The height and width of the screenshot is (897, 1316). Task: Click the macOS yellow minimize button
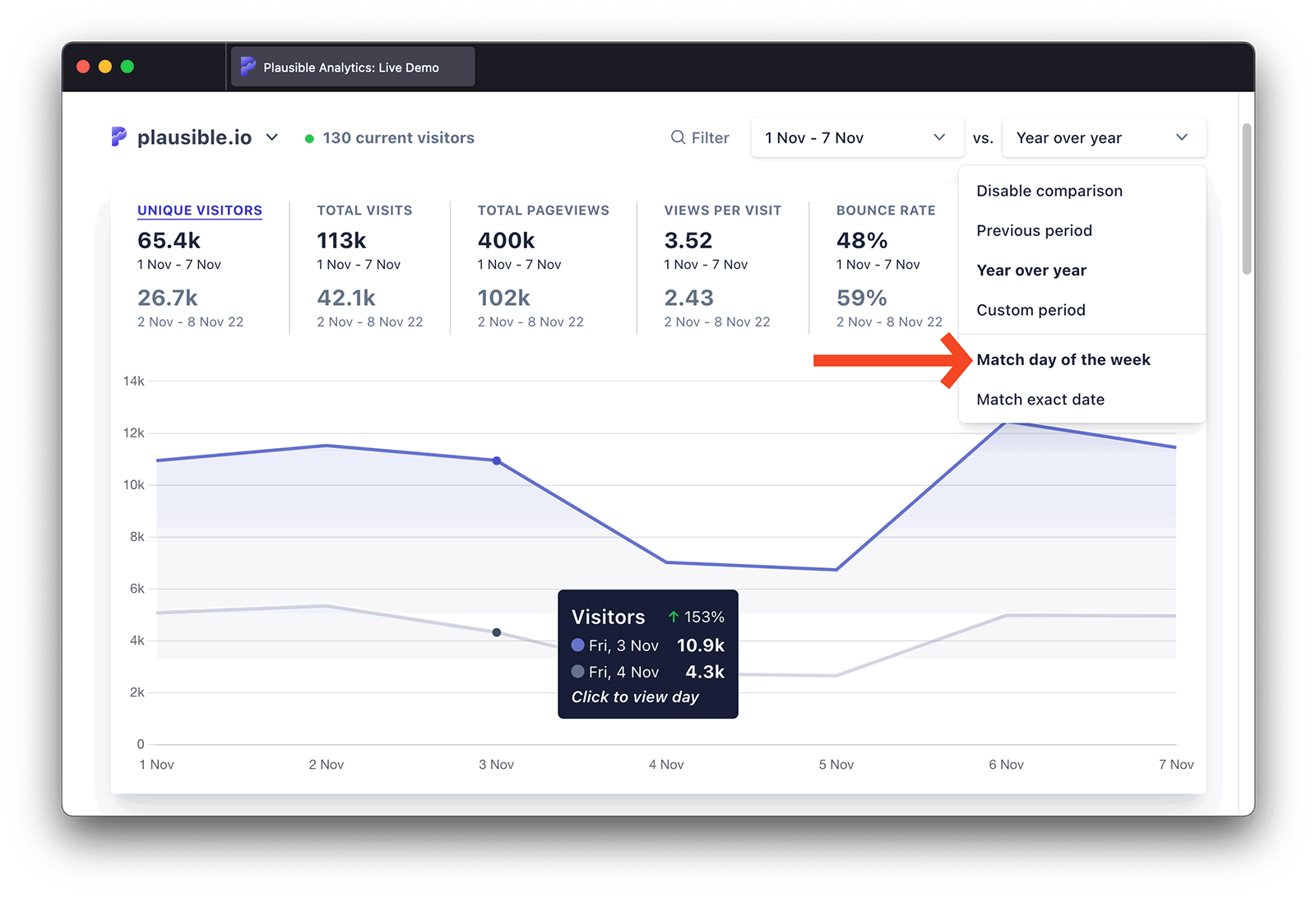pos(105,67)
